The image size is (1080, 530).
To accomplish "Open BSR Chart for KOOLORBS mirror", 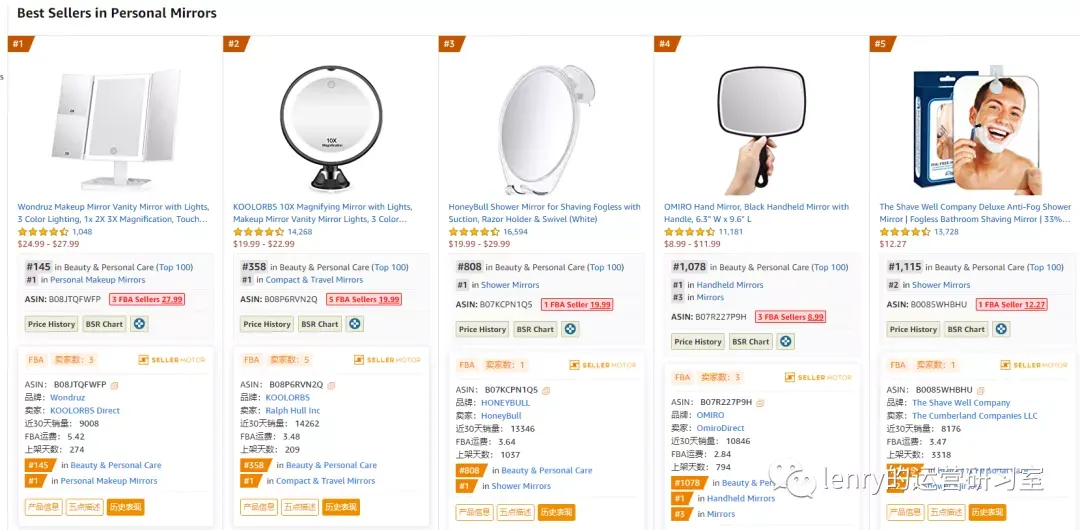I will (x=320, y=324).
